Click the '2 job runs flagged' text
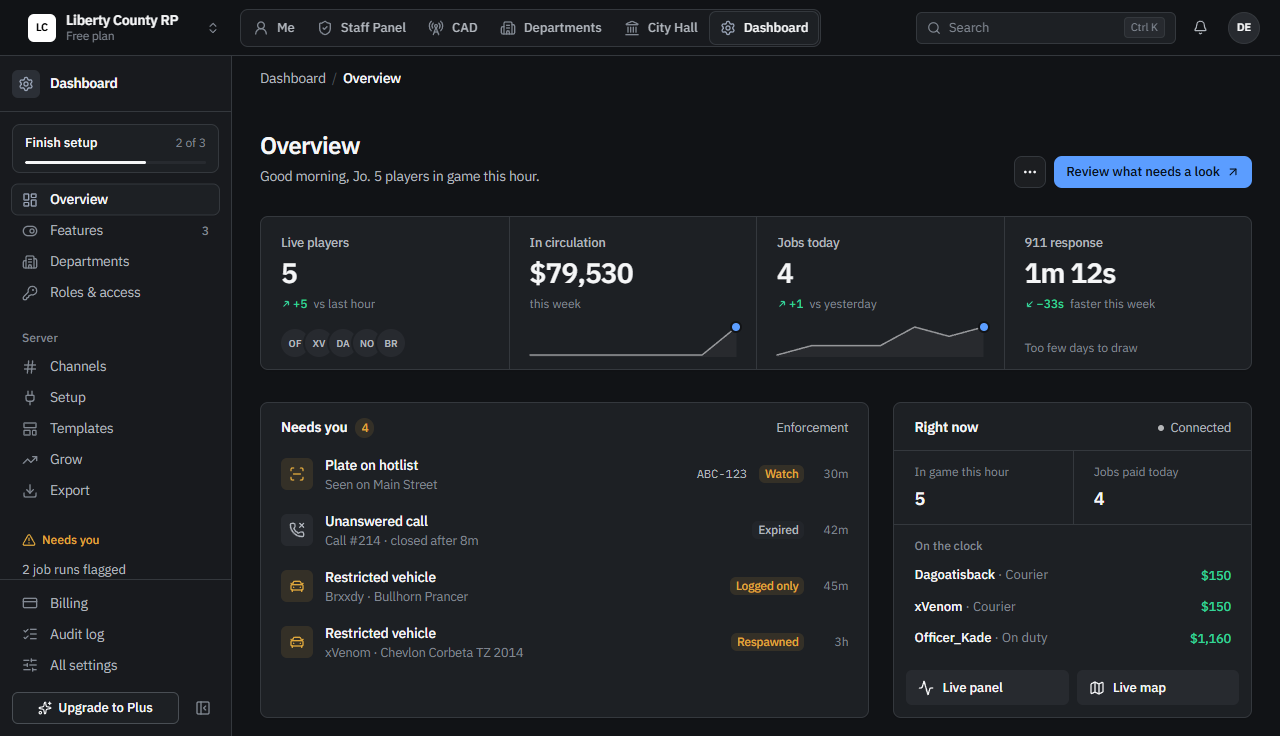Image resolution: width=1280 pixels, height=736 pixels. 74,570
